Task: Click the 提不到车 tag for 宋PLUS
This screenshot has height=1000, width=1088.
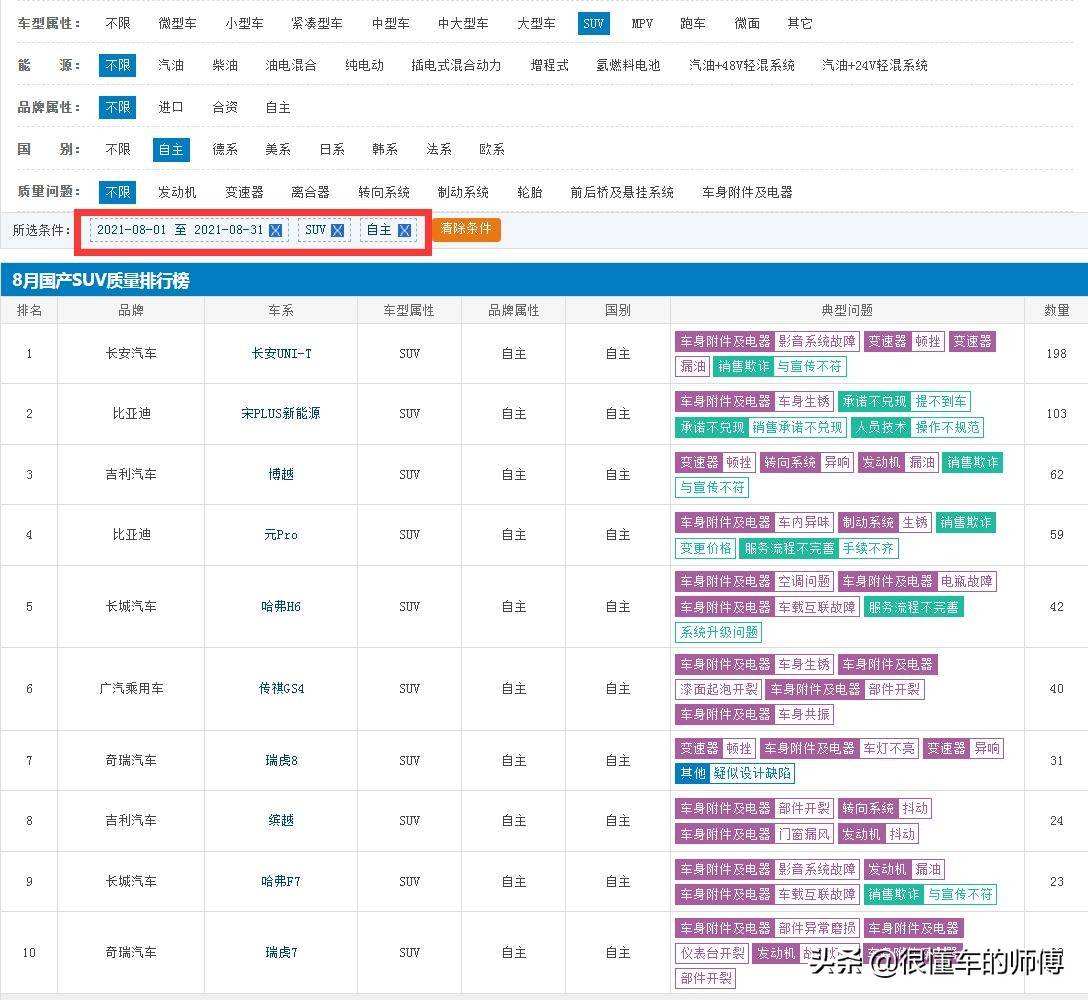Action: point(940,401)
